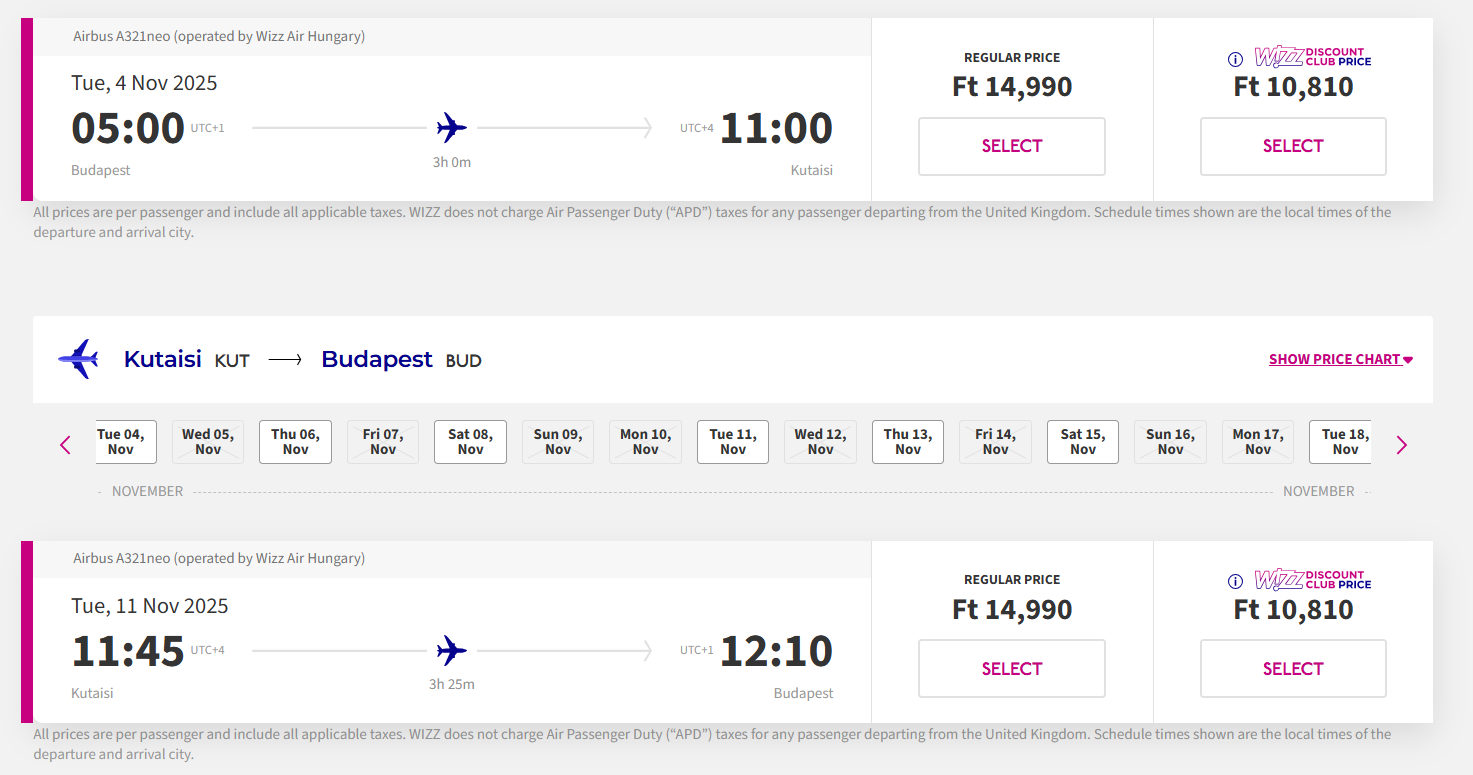Image resolution: width=1473 pixels, height=775 pixels.
Task: Click plane icon on 11:45 Kutaisi flight
Action: (x=452, y=651)
